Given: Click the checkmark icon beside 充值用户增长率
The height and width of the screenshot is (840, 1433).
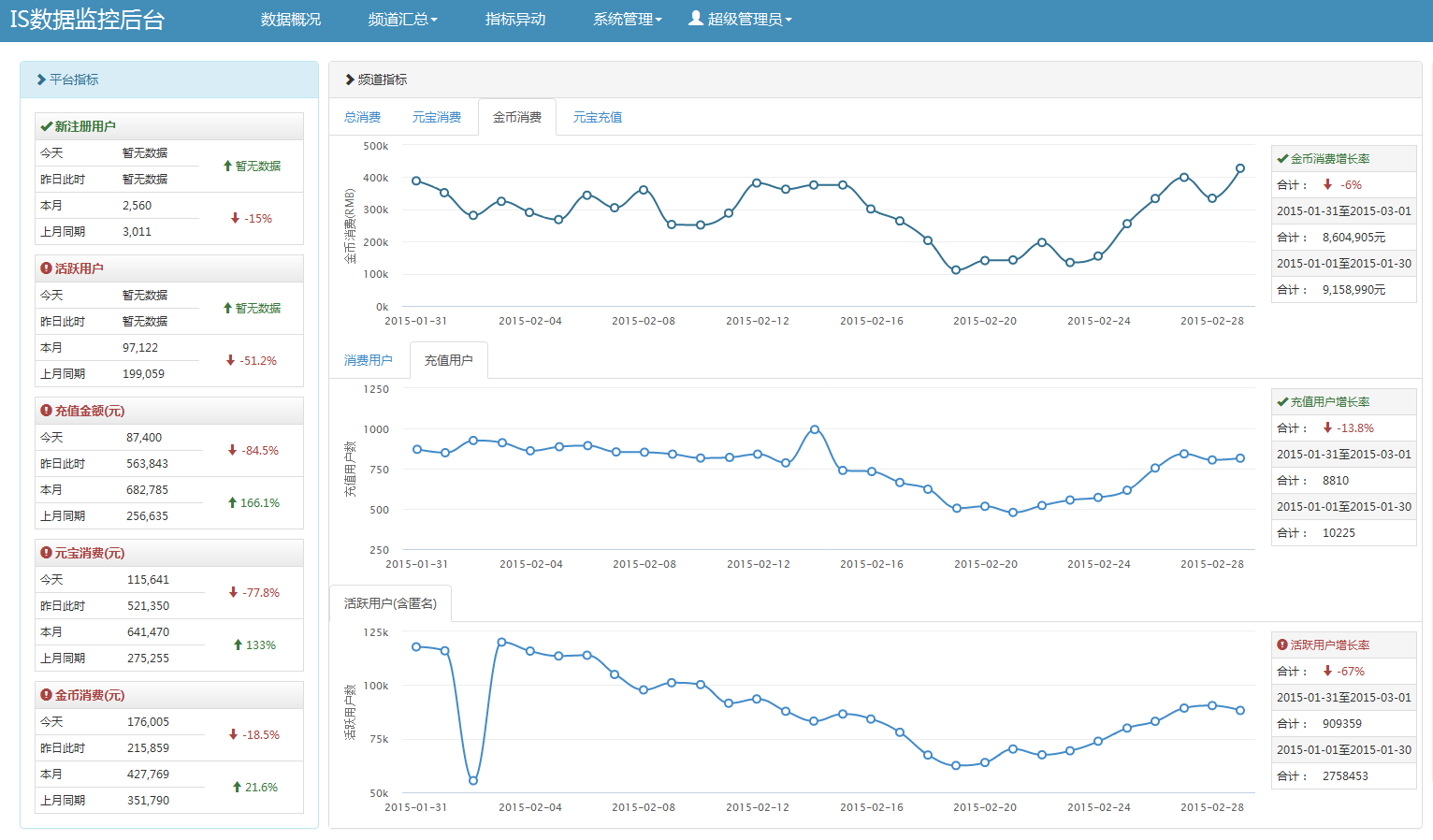Looking at the screenshot, I should (x=1282, y=402).
